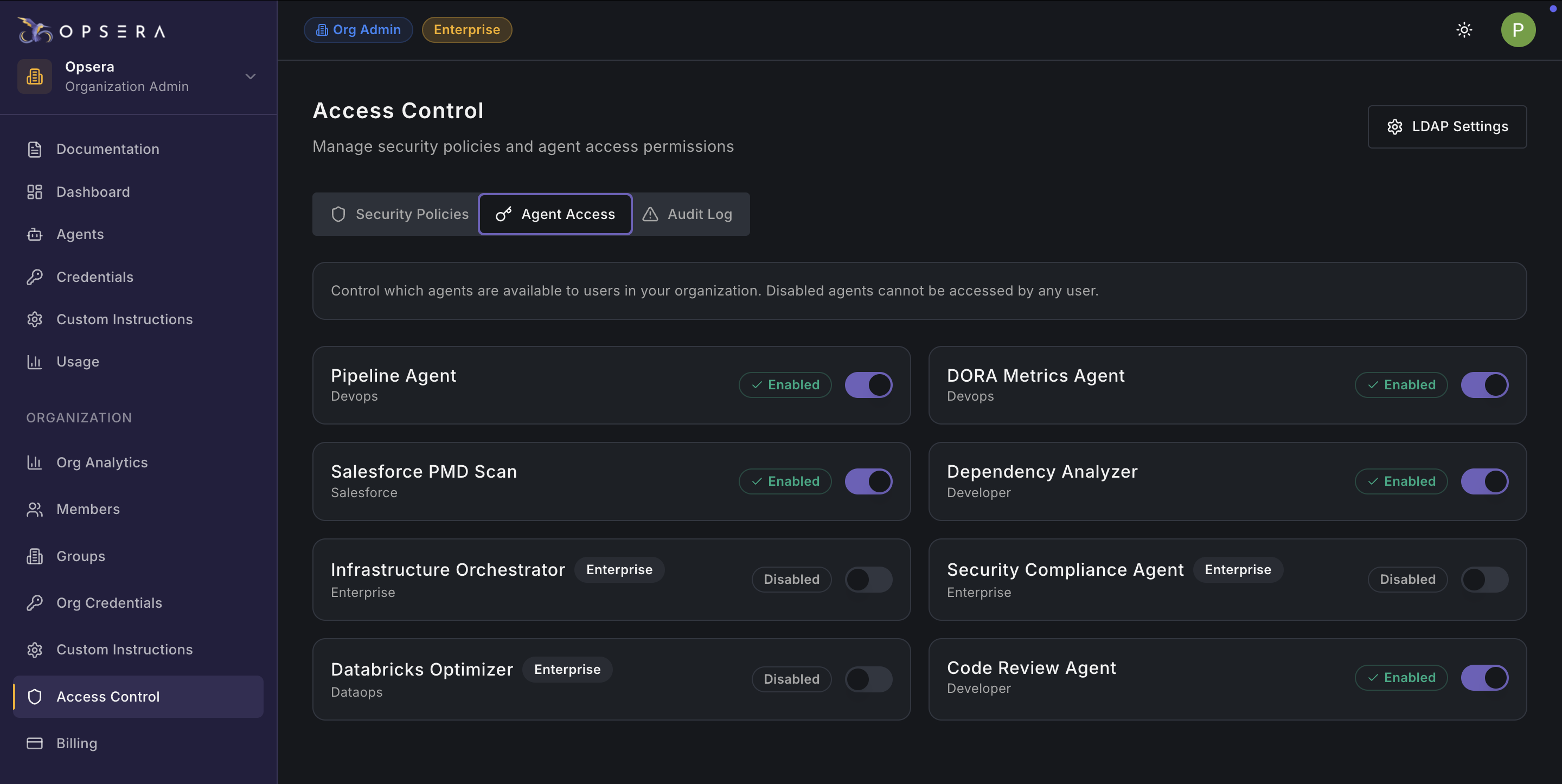Enable Security Compliance Agent switch

click(1484, 580)
